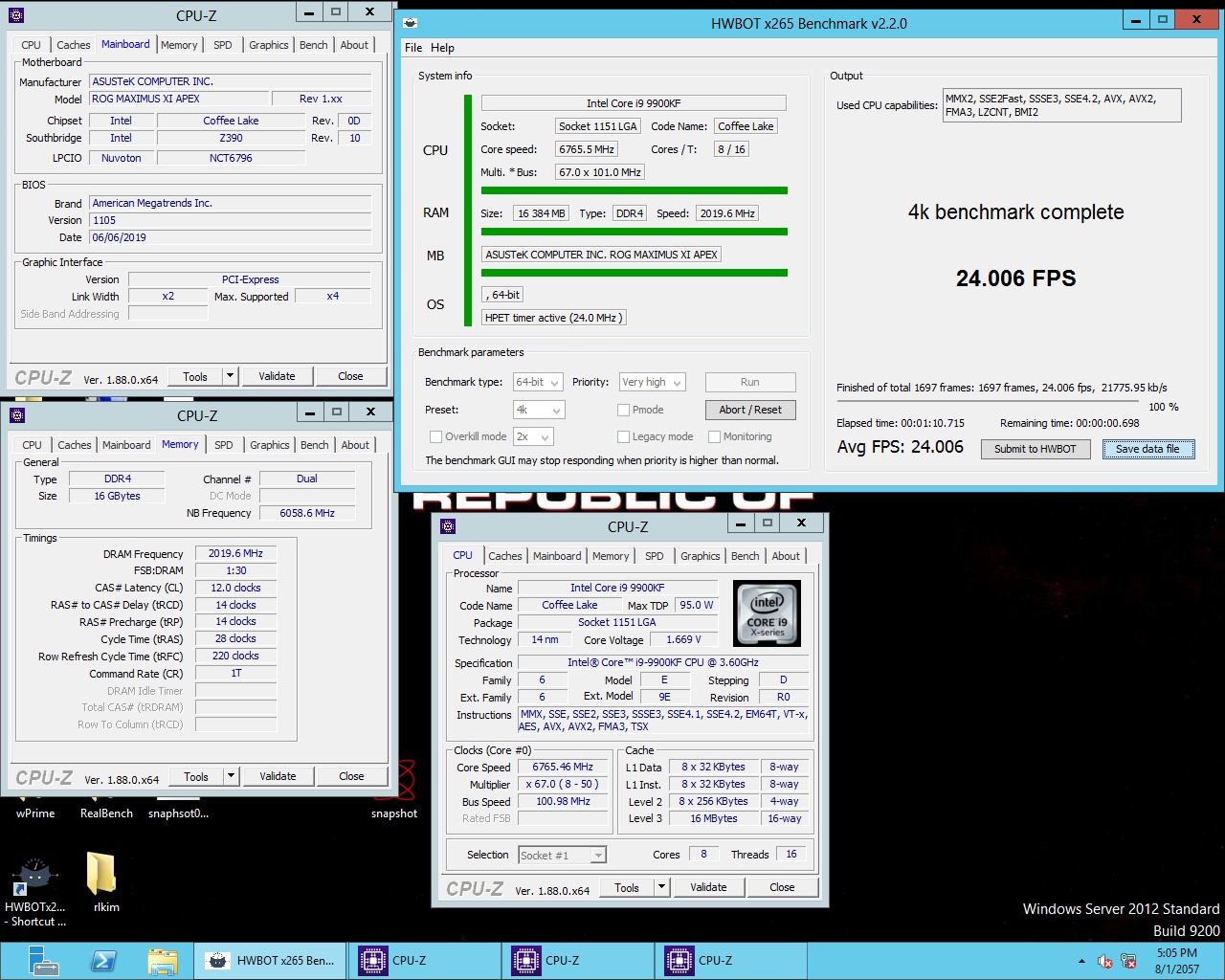Open the taskbar clock showing 5:05 PM
This screenshot has width=1225, height=980.
pos(1176,961)
